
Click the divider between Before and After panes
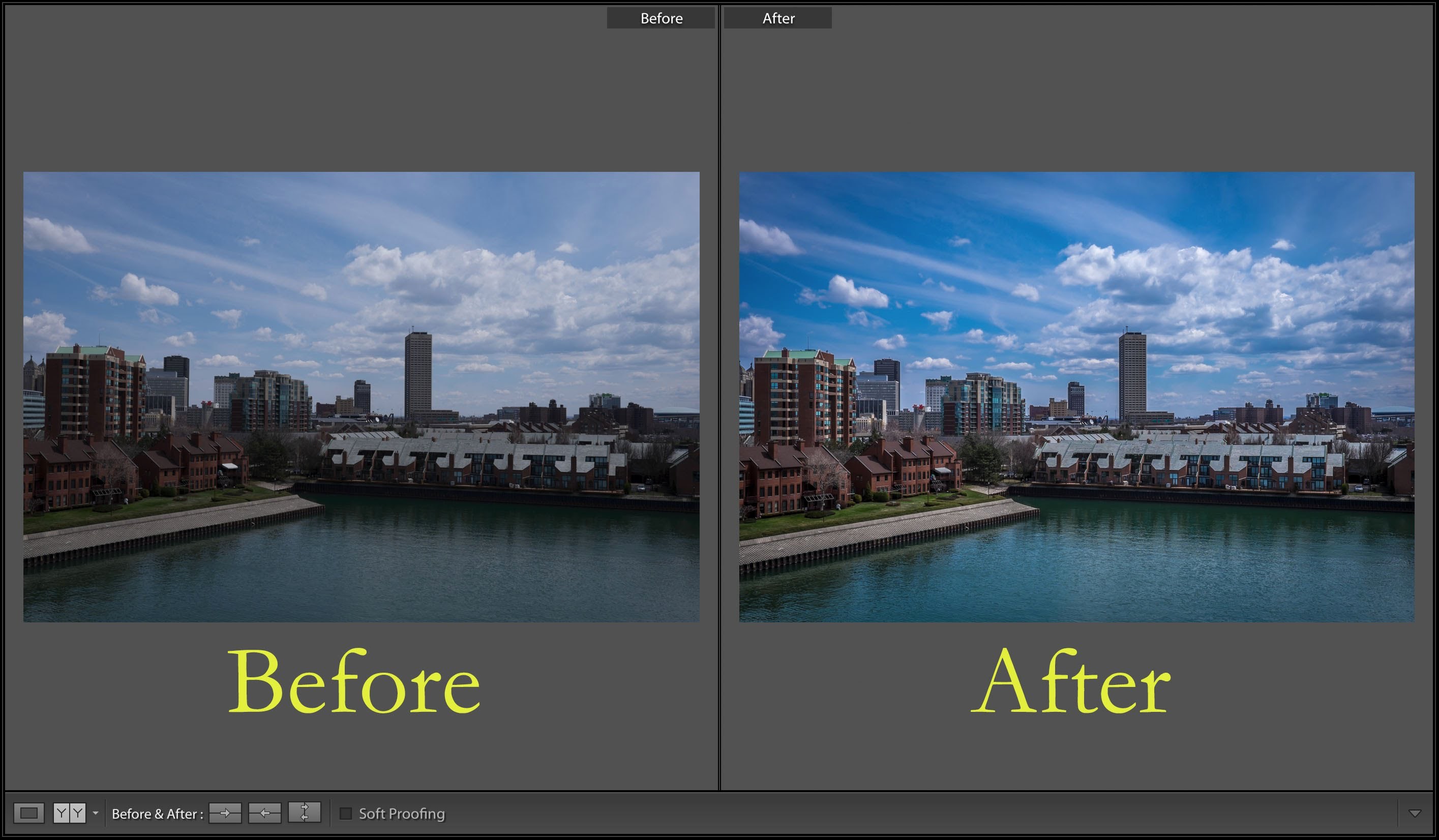[x=719, y=400]
